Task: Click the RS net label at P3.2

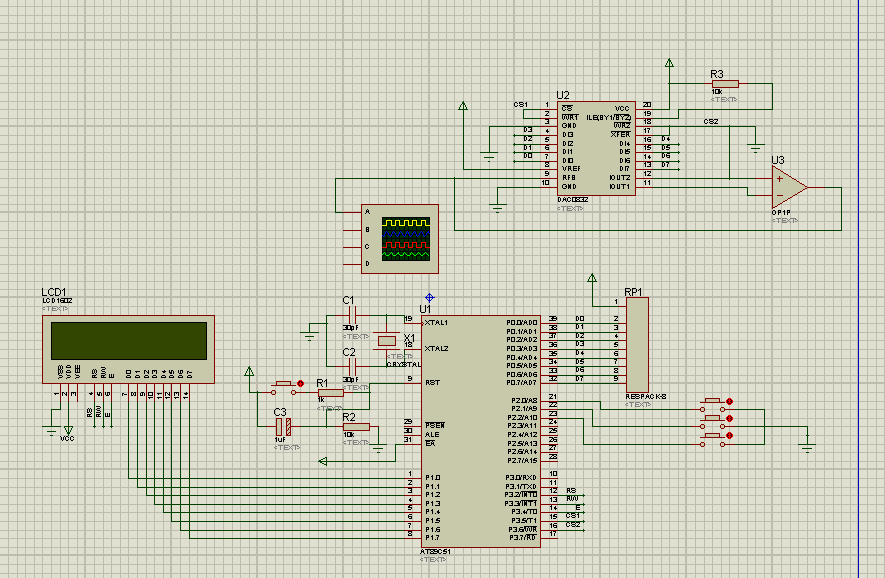Action: 571,491
